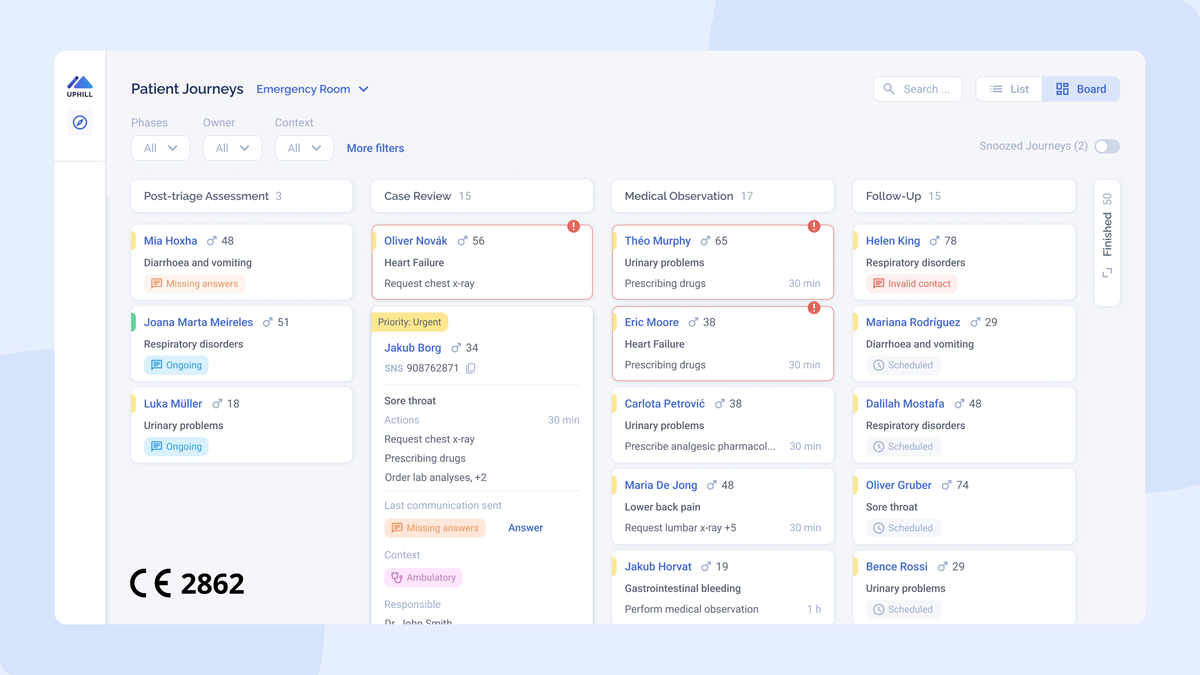Click red alert icon on Oliver Novák card
Viewport: 1200px width, 675px height.
(x=573, y=226)
